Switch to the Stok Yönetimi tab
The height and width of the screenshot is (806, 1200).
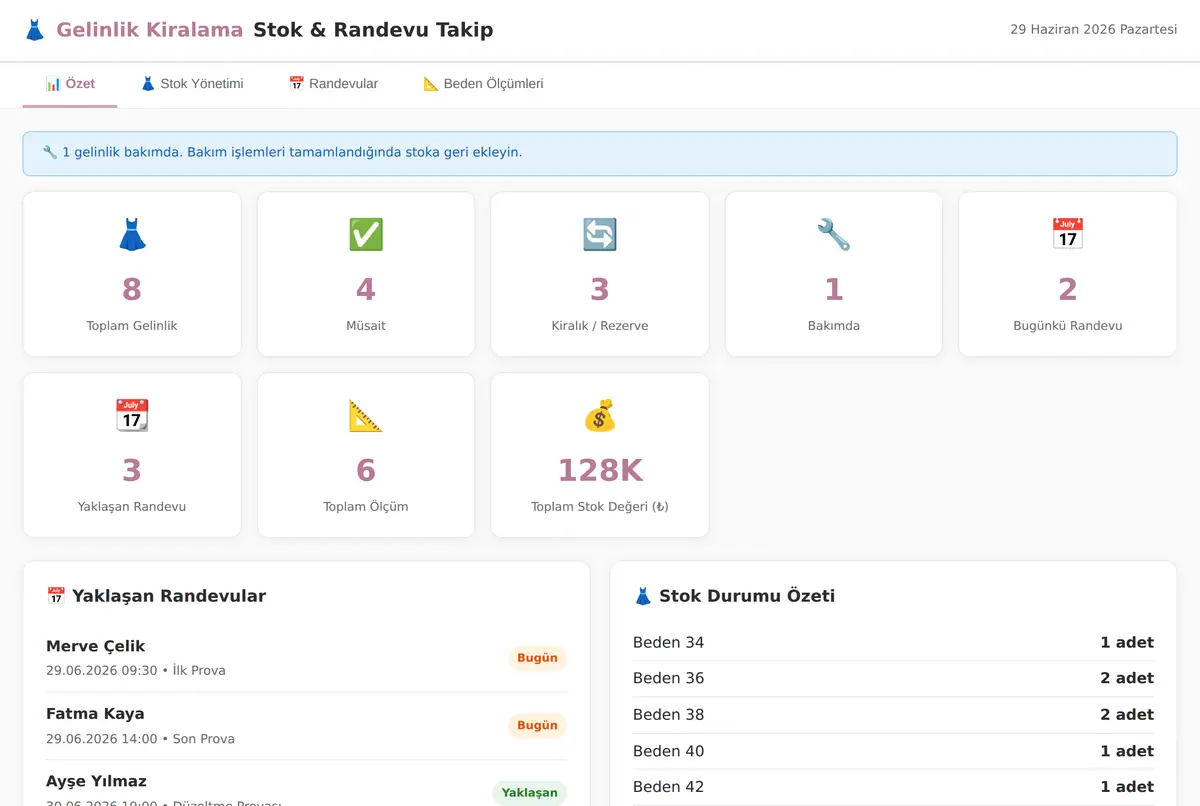coord(192,84)
